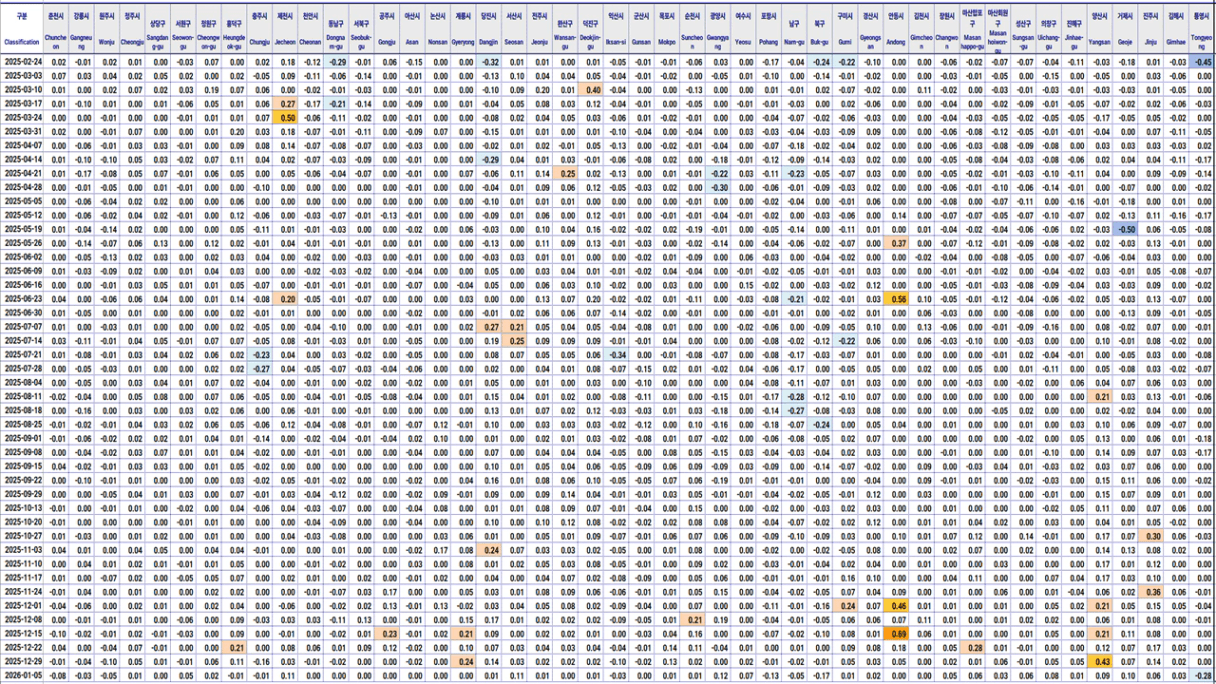Screen dimensions: 1216x684
Task: Click the Classification header cell
Action: coord(22,29)
